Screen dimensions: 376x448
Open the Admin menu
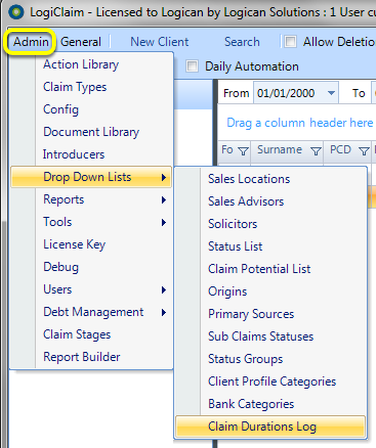[30, 42]
